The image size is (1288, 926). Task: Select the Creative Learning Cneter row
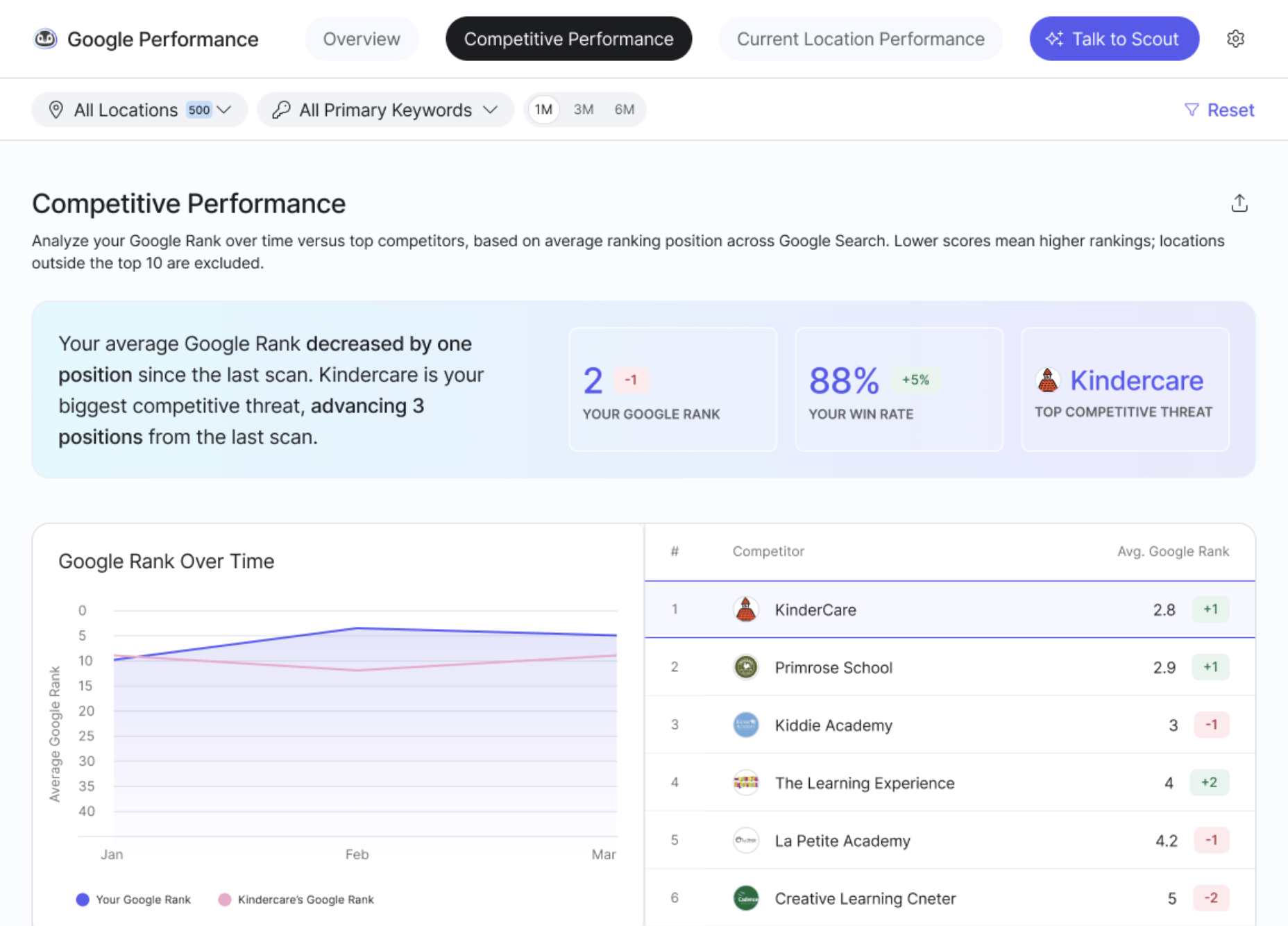(x=950, y=898)
